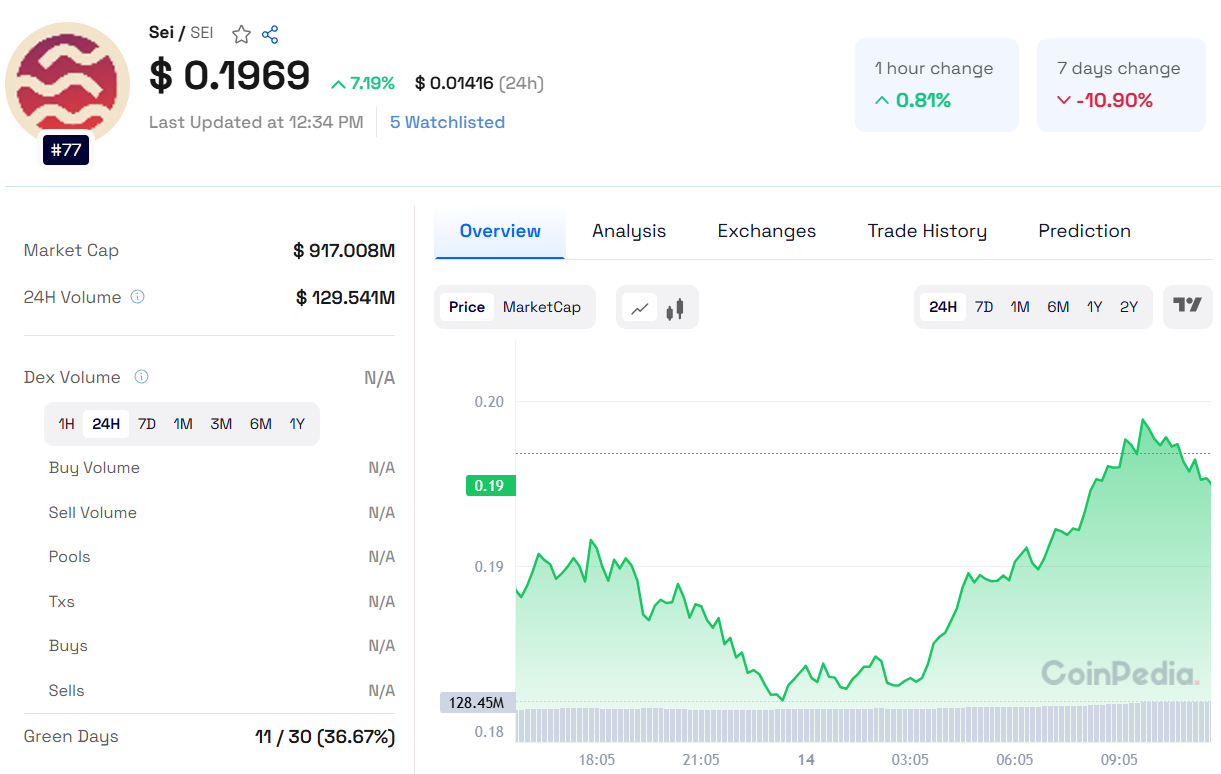Viewport: 1221px width, 774px height.
Task: Switch to the Overview tab
Action: (500, 231)
